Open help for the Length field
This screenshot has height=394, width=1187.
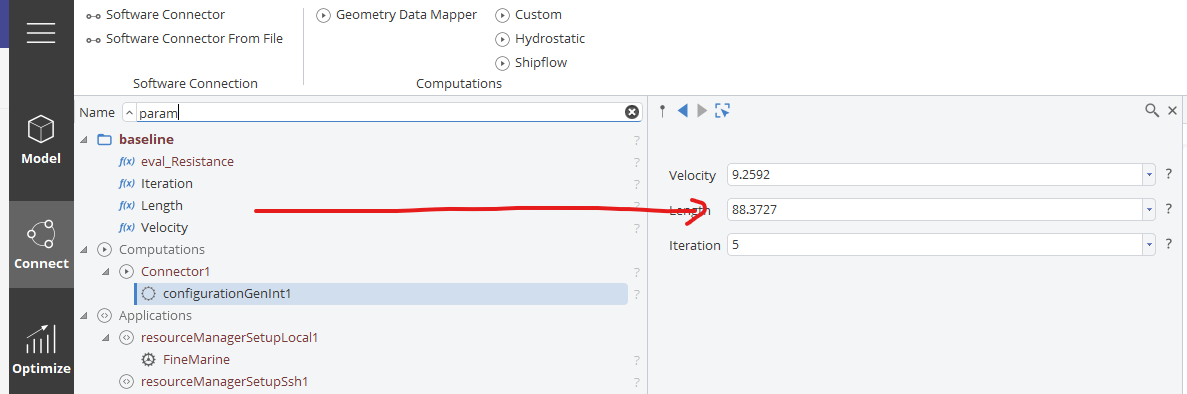click(1169, 209)
